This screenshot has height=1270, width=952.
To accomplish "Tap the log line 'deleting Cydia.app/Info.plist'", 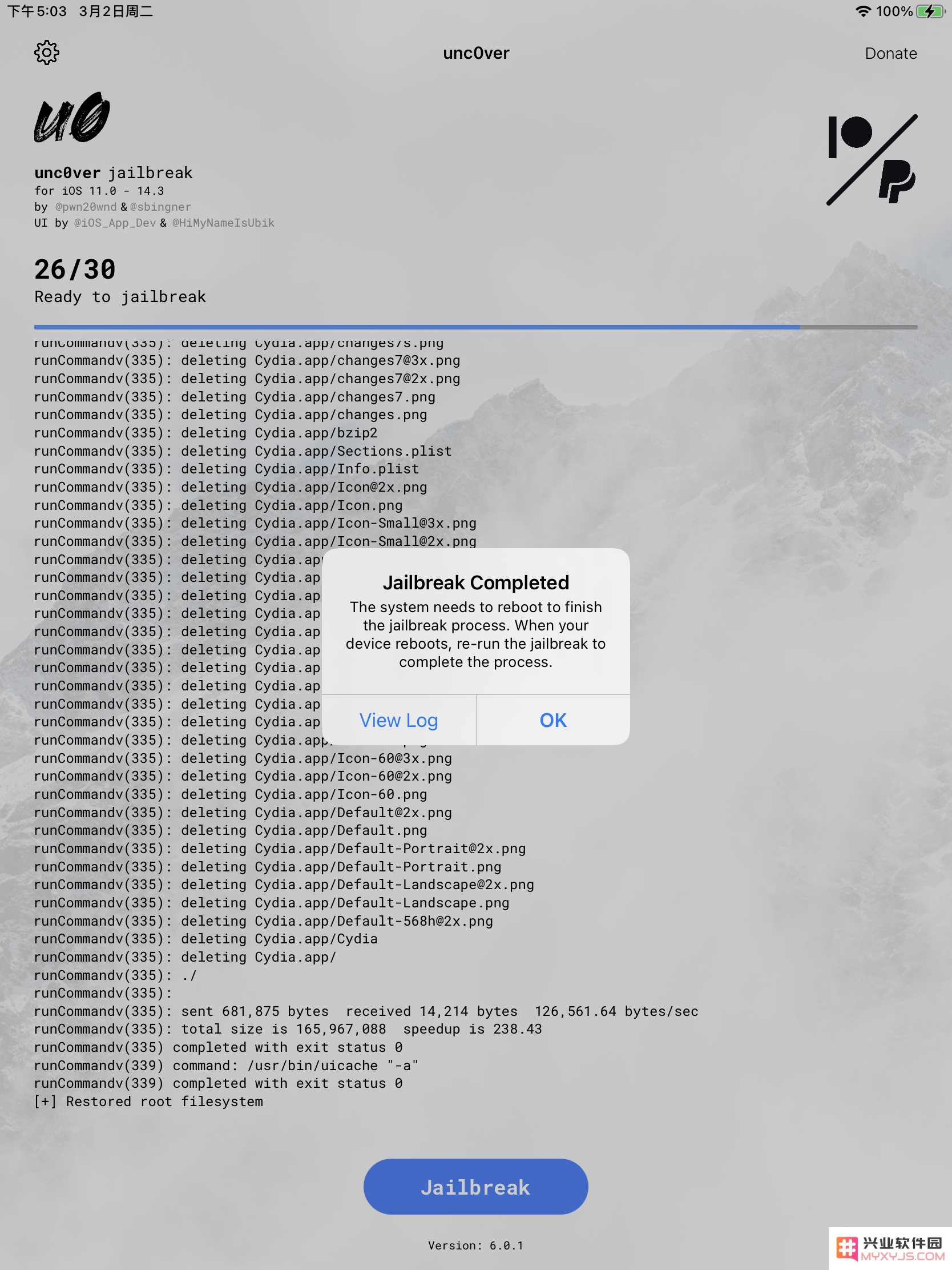I will tap(227, 469).
